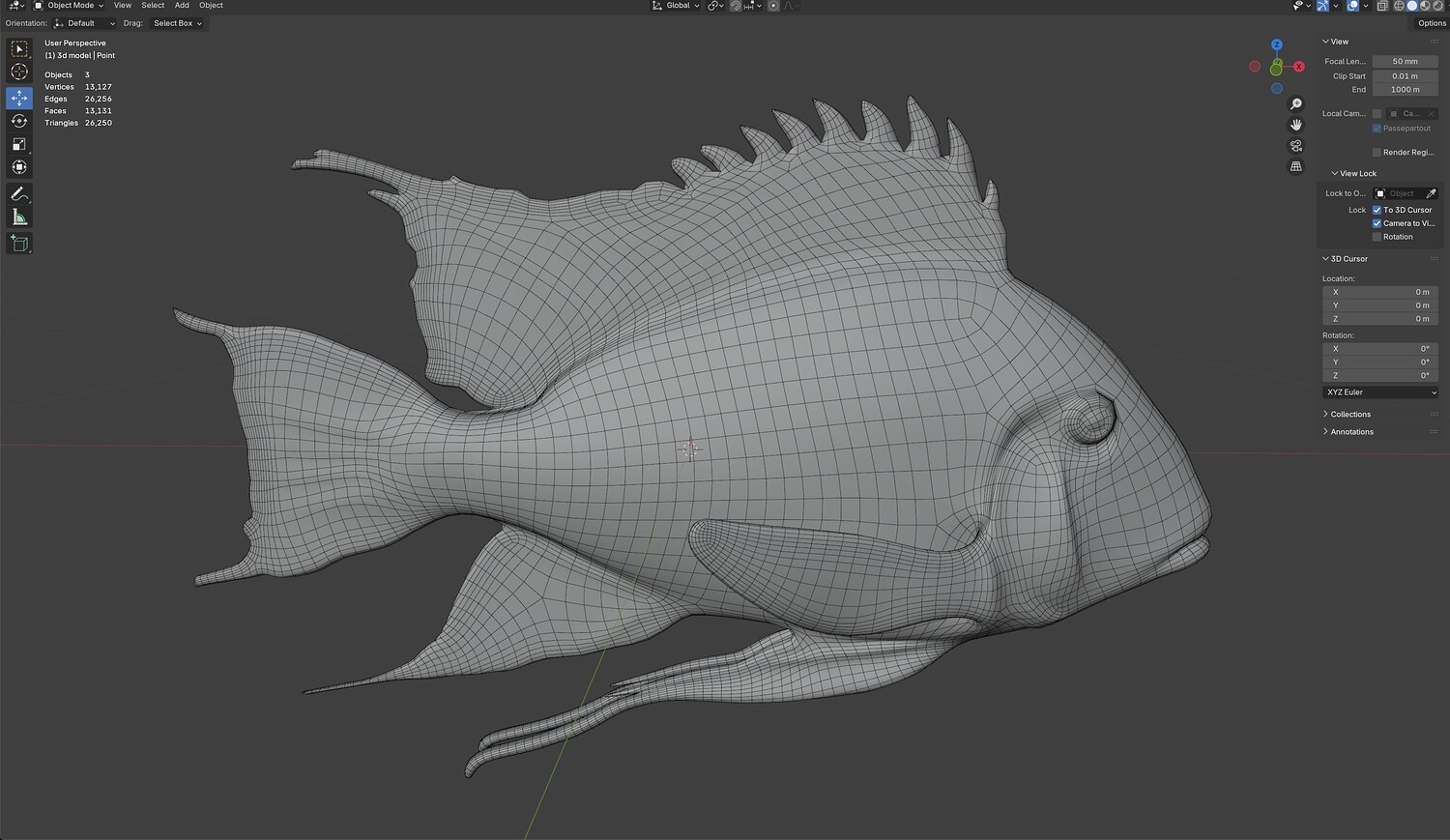This screenshot has width=1450, height=840.
Task: Switch to material preview shading
Action: [1425, 6]
